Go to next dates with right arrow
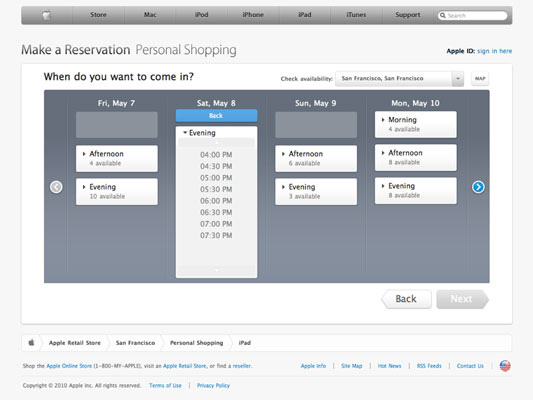533x400 pixels. tap(478, 187)
